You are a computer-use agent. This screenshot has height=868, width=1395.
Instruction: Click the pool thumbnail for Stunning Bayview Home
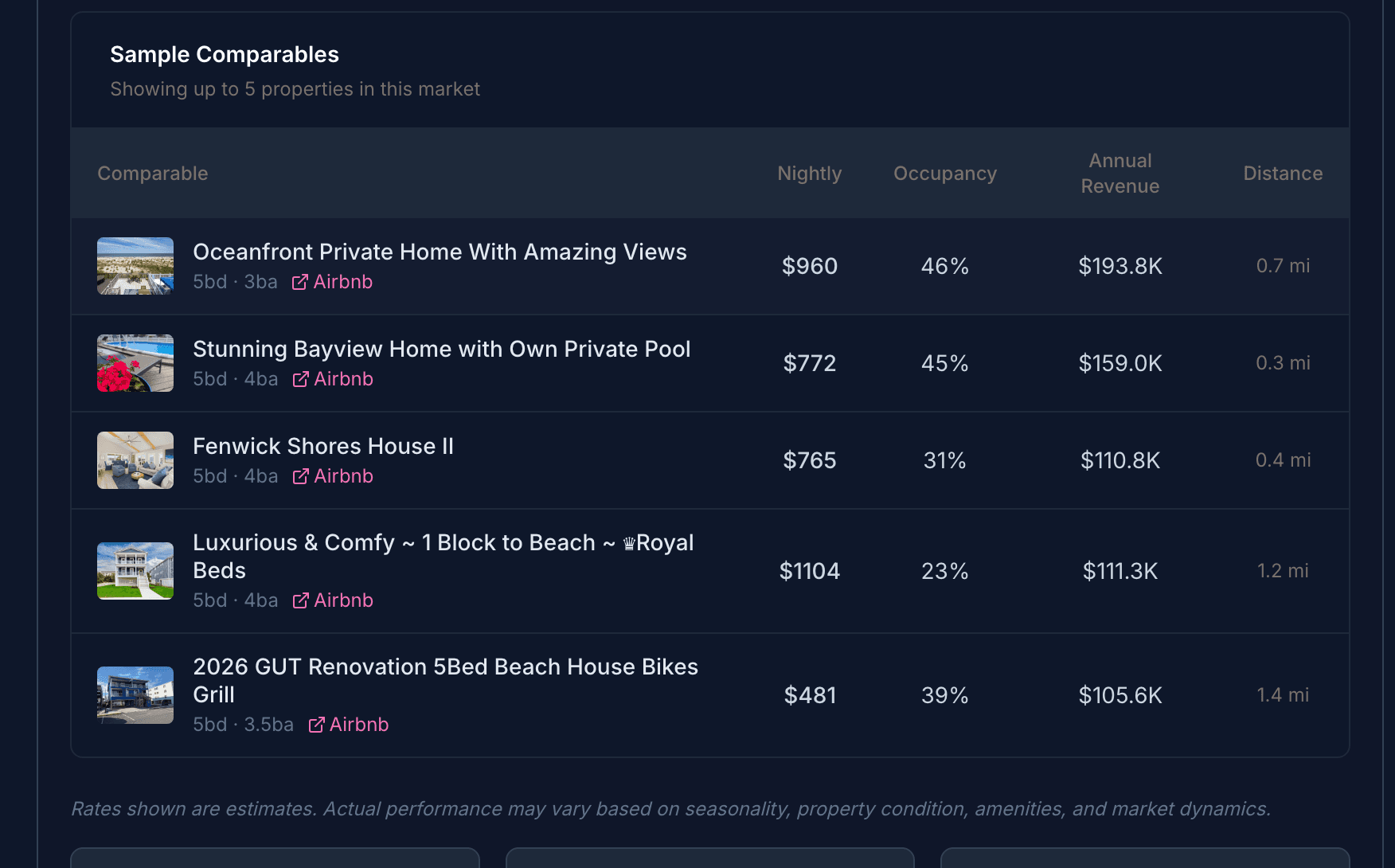tap(135, 363)
